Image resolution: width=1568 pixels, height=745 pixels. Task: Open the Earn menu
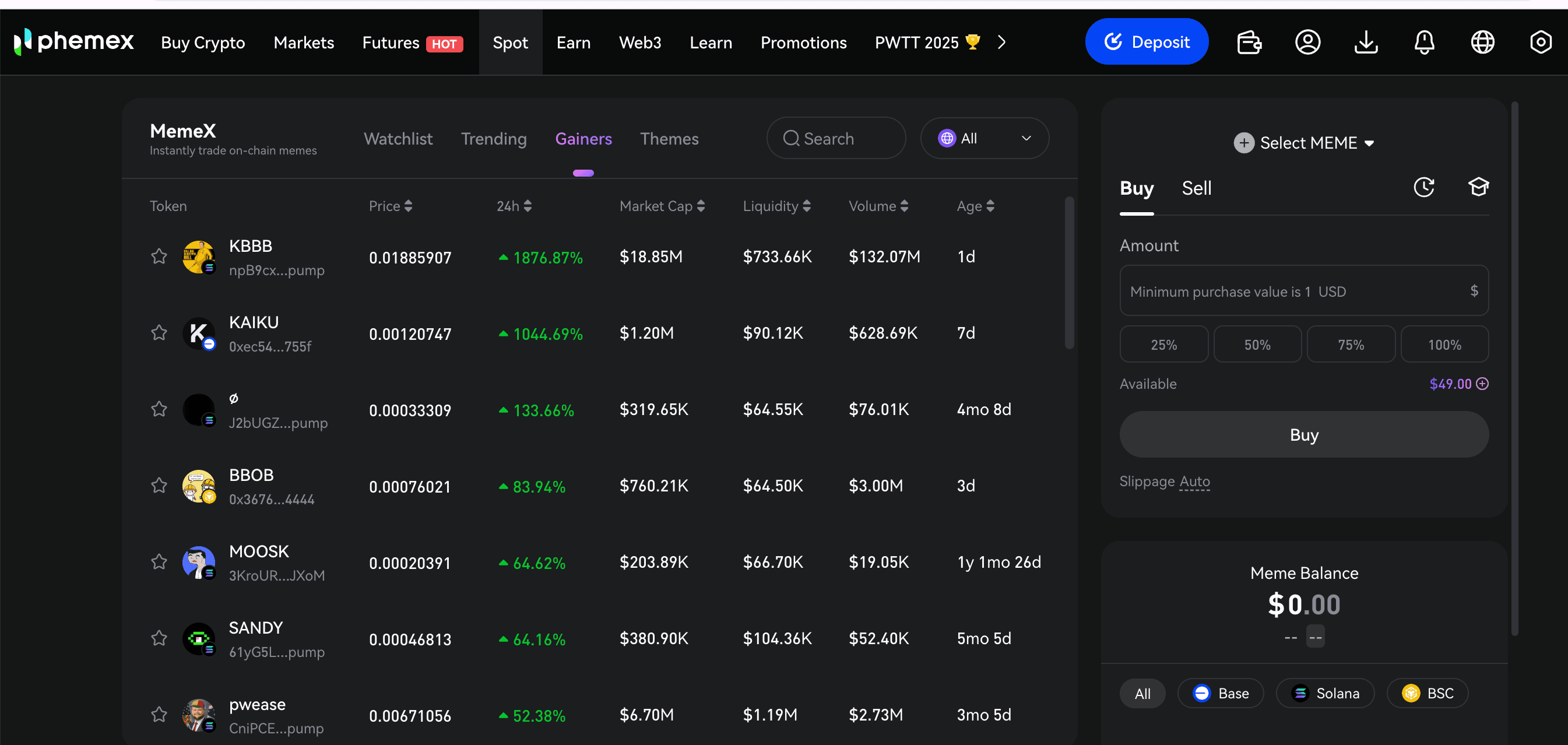pyautogui.click(x=574, y=43)
